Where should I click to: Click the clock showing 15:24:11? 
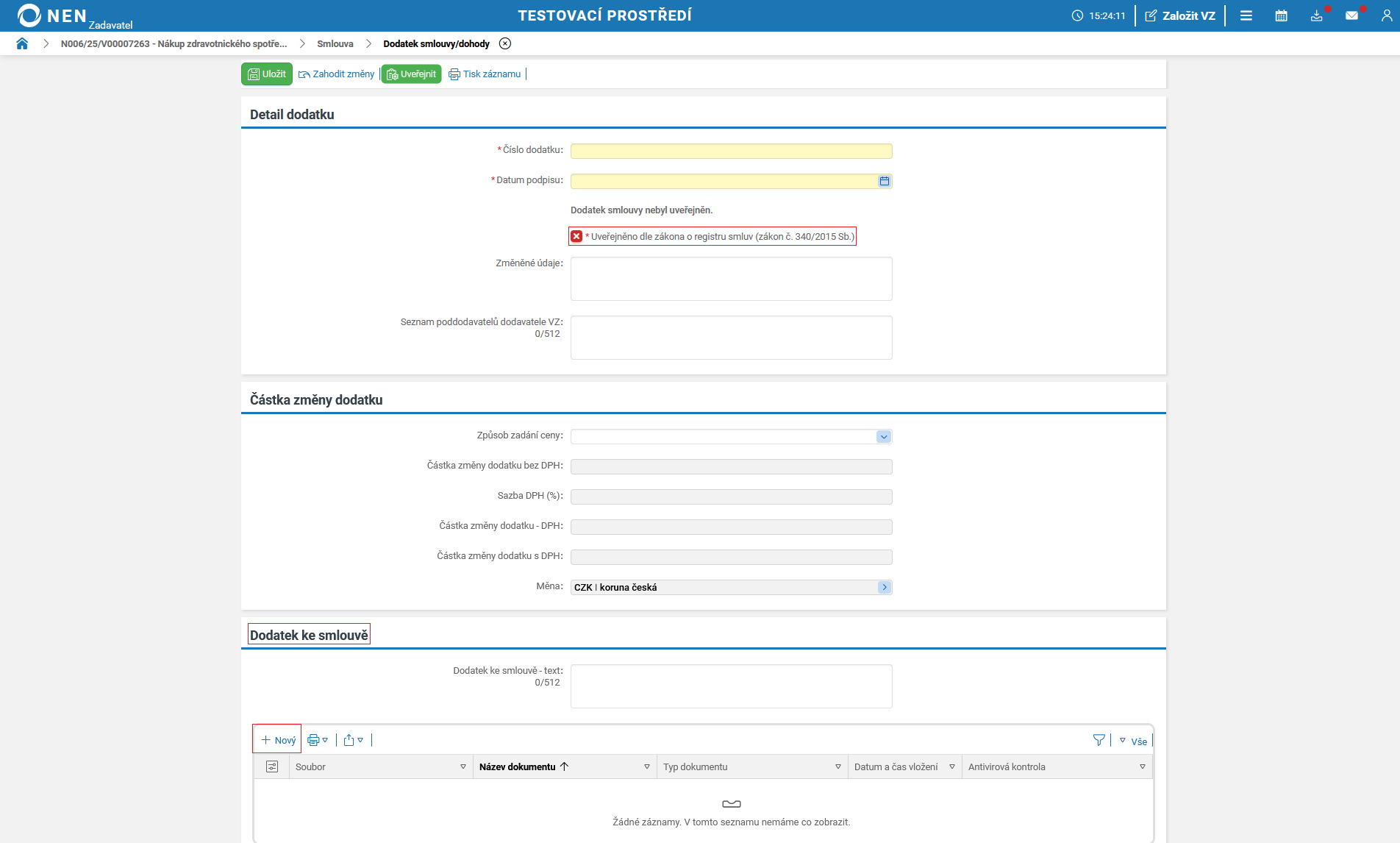coord(1099,15)
